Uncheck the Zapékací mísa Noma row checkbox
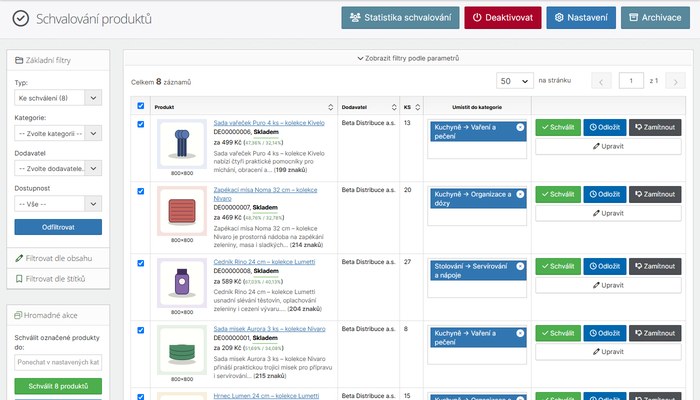Viewport: 700px width, 400px height. click(x=141, y=191)
